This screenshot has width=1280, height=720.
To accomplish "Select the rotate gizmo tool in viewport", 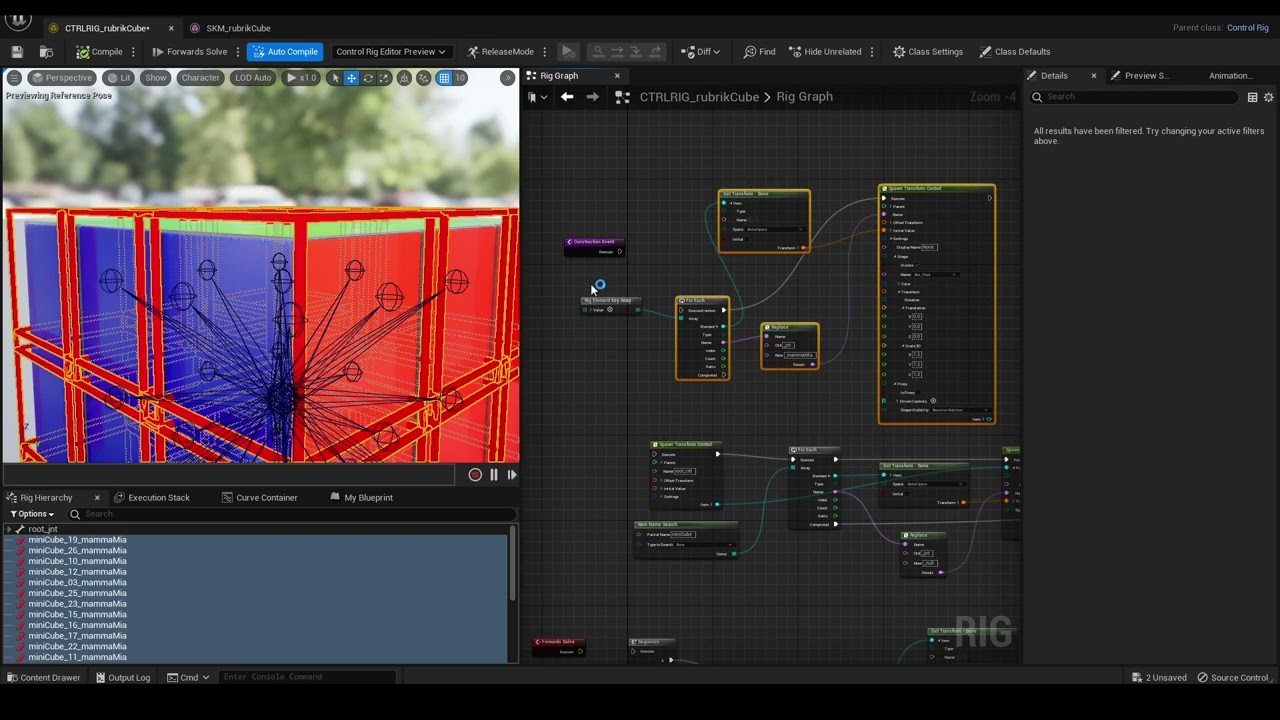I will point(368,78).
